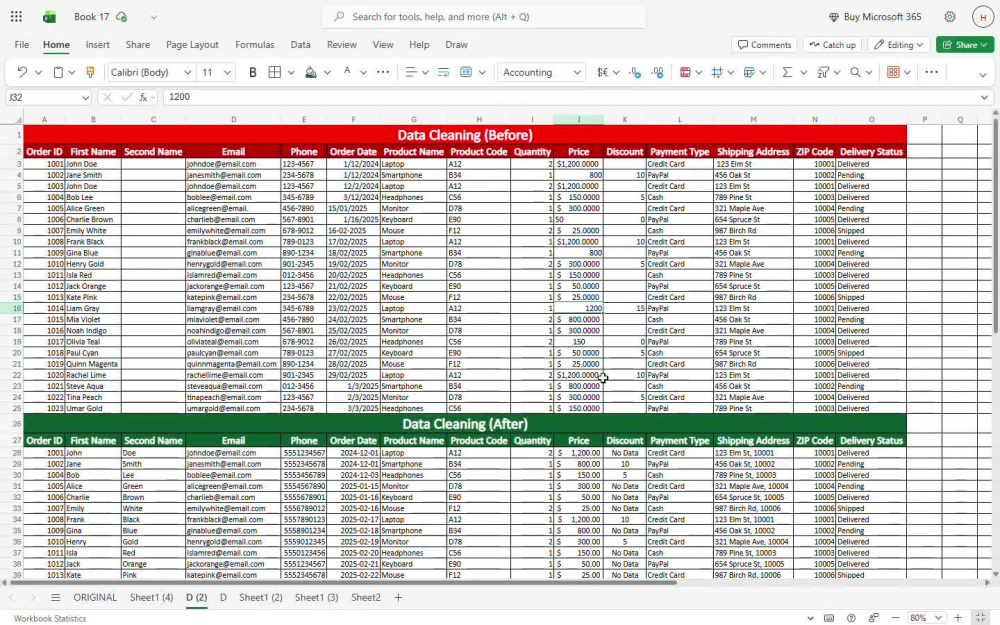The height and width of the screenshot is (625, 1000).
Task: Open the Editing mode dropdown
Action: 899,45
